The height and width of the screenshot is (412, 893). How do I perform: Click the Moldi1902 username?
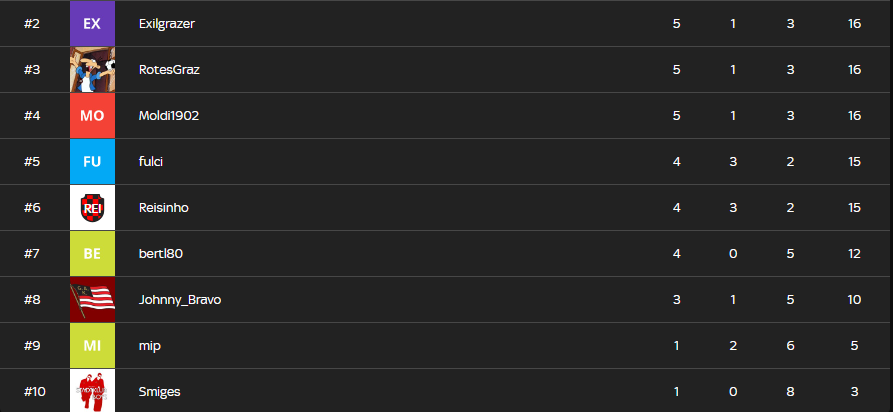[x=168, y=115]
